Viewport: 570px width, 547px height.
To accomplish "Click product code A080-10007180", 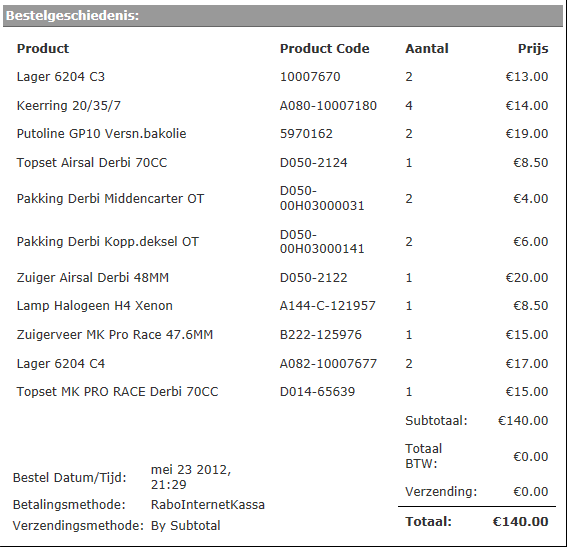I will pyautogui.click(x=328, y=106).
